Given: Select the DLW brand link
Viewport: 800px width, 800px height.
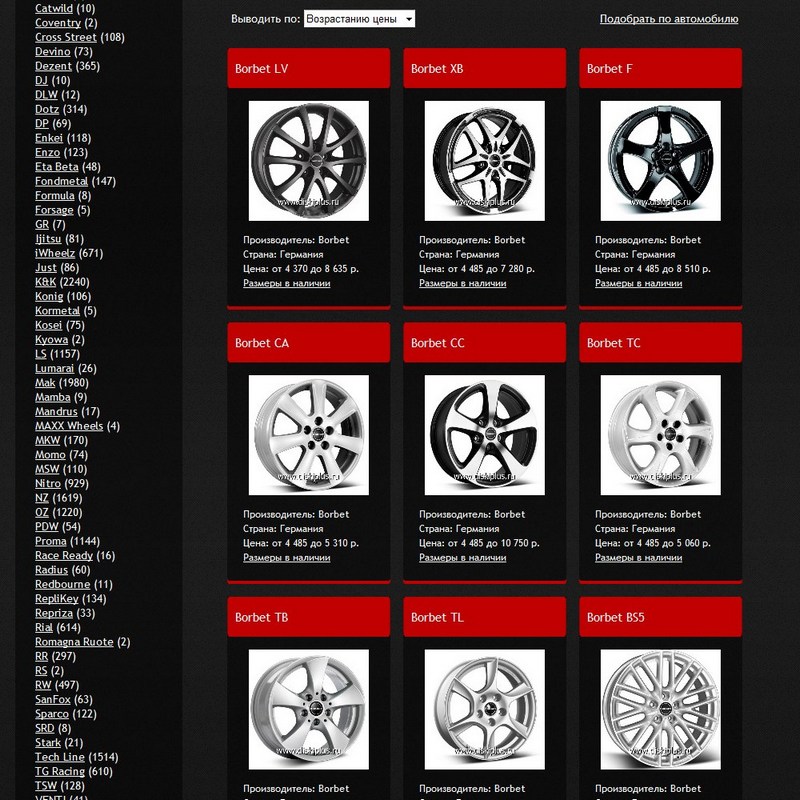Looking at the screenshot, I should 46,94.
